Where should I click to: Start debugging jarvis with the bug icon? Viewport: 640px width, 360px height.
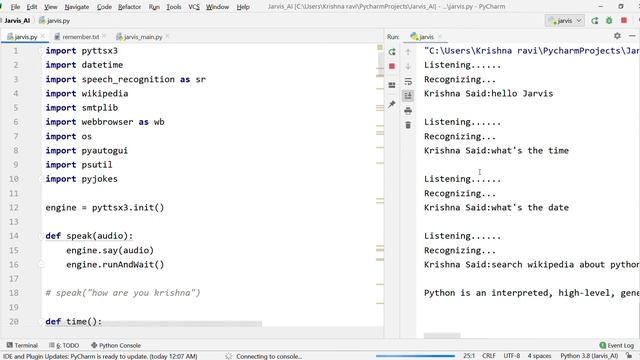pos(609,20)
